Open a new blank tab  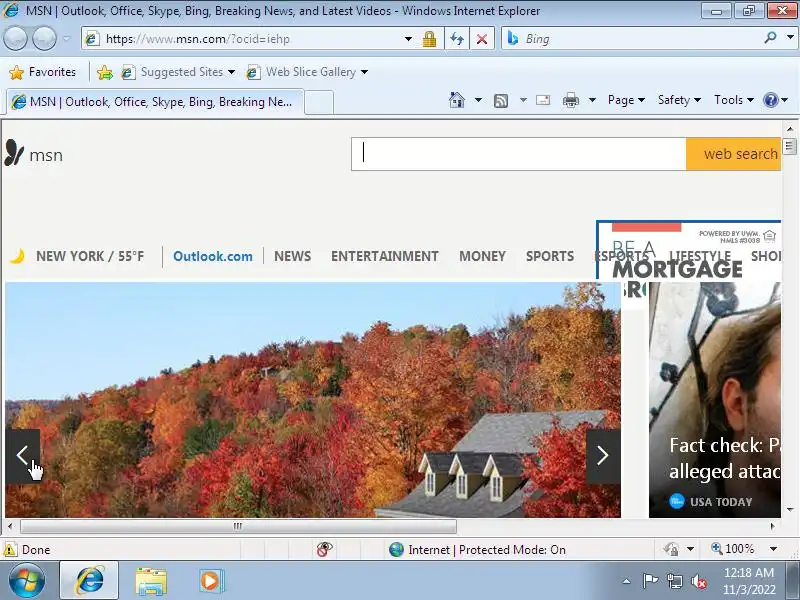[319, 102]
